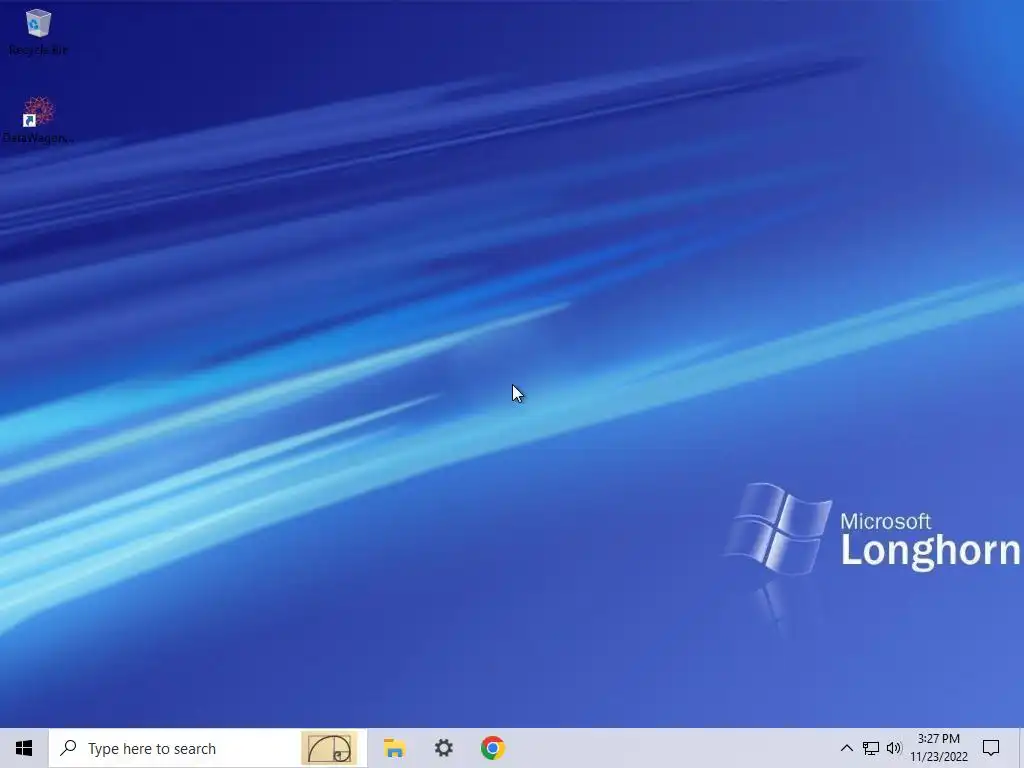Open Settings gear on the taskbar

coord(443,748)
